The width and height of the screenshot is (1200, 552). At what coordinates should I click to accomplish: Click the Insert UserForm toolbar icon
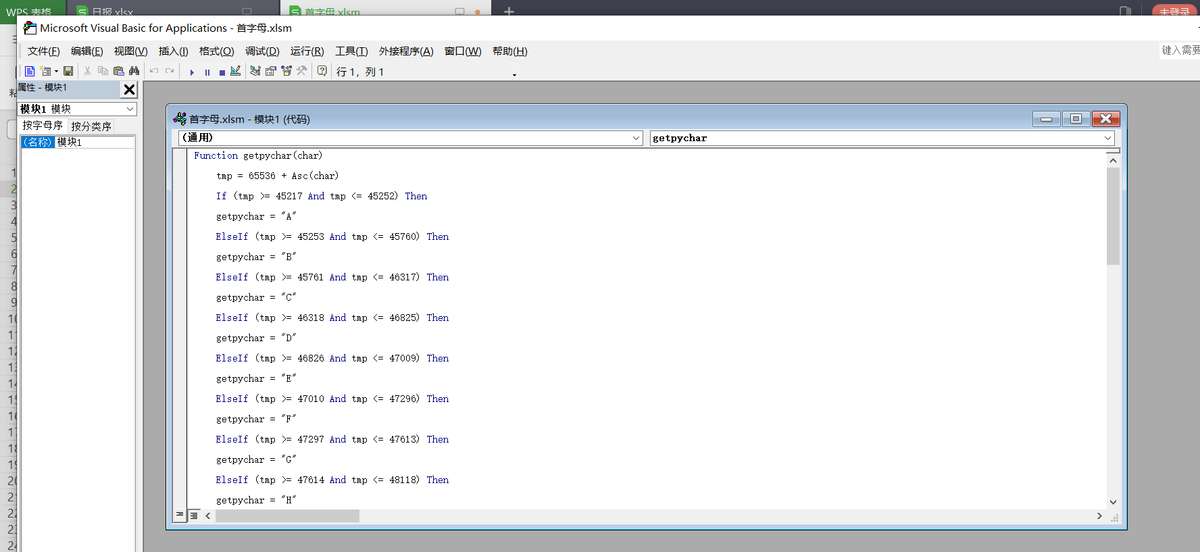[x=46, y=71]
